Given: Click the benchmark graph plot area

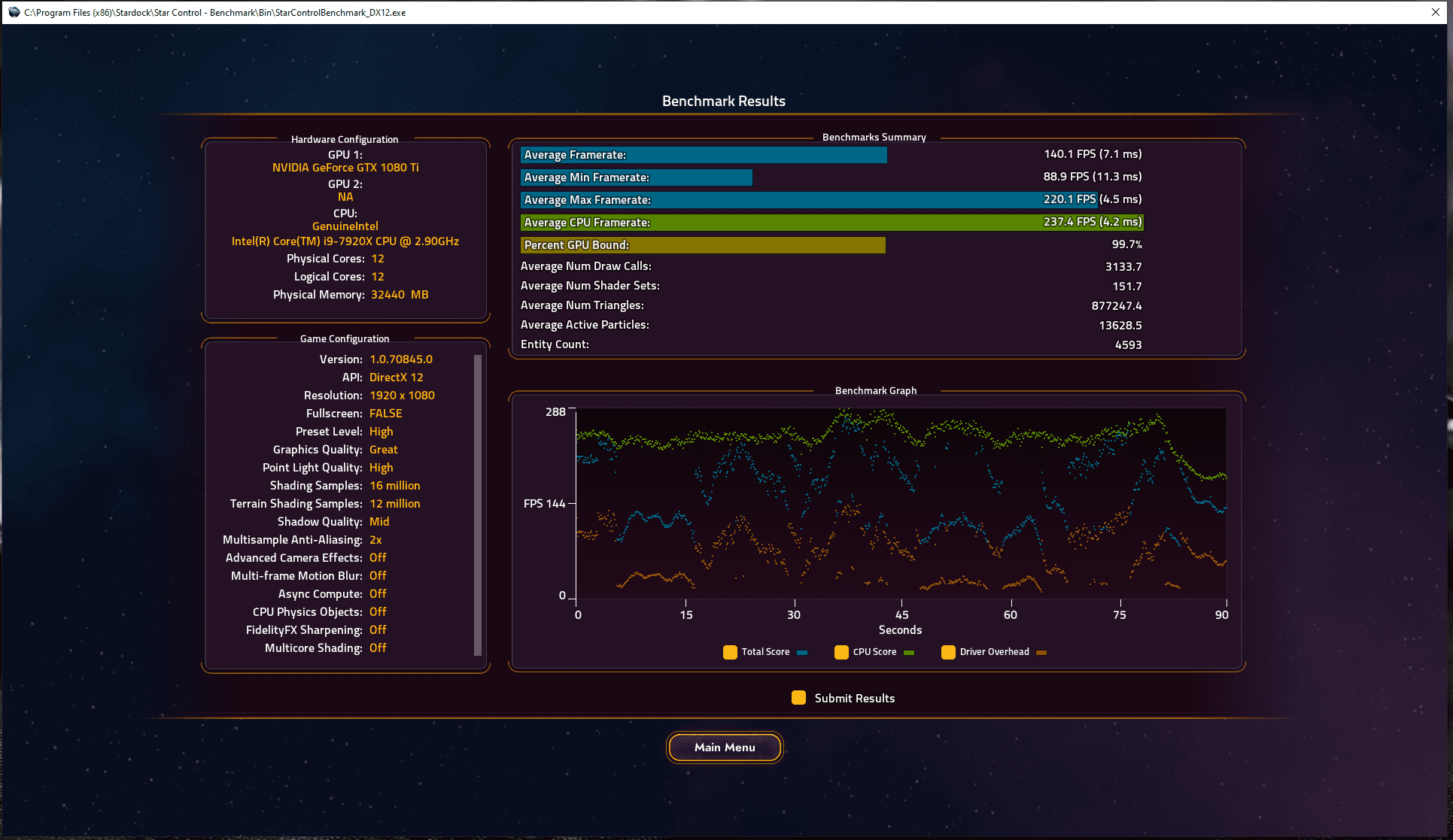Looking at the screenshot, I should point(901,503).
